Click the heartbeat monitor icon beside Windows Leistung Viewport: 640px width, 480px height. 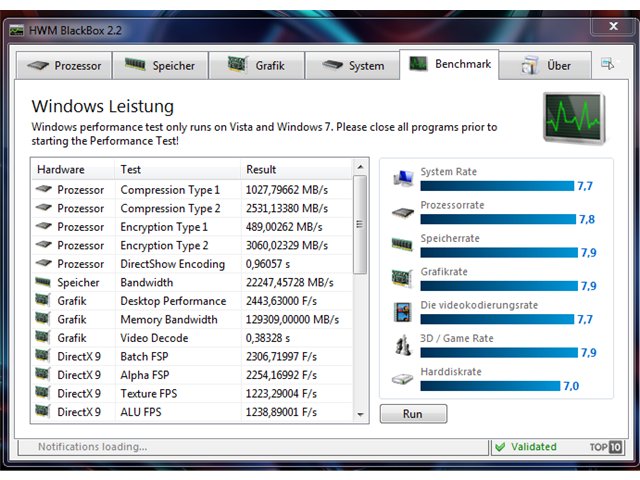click(x=575, y=118)
